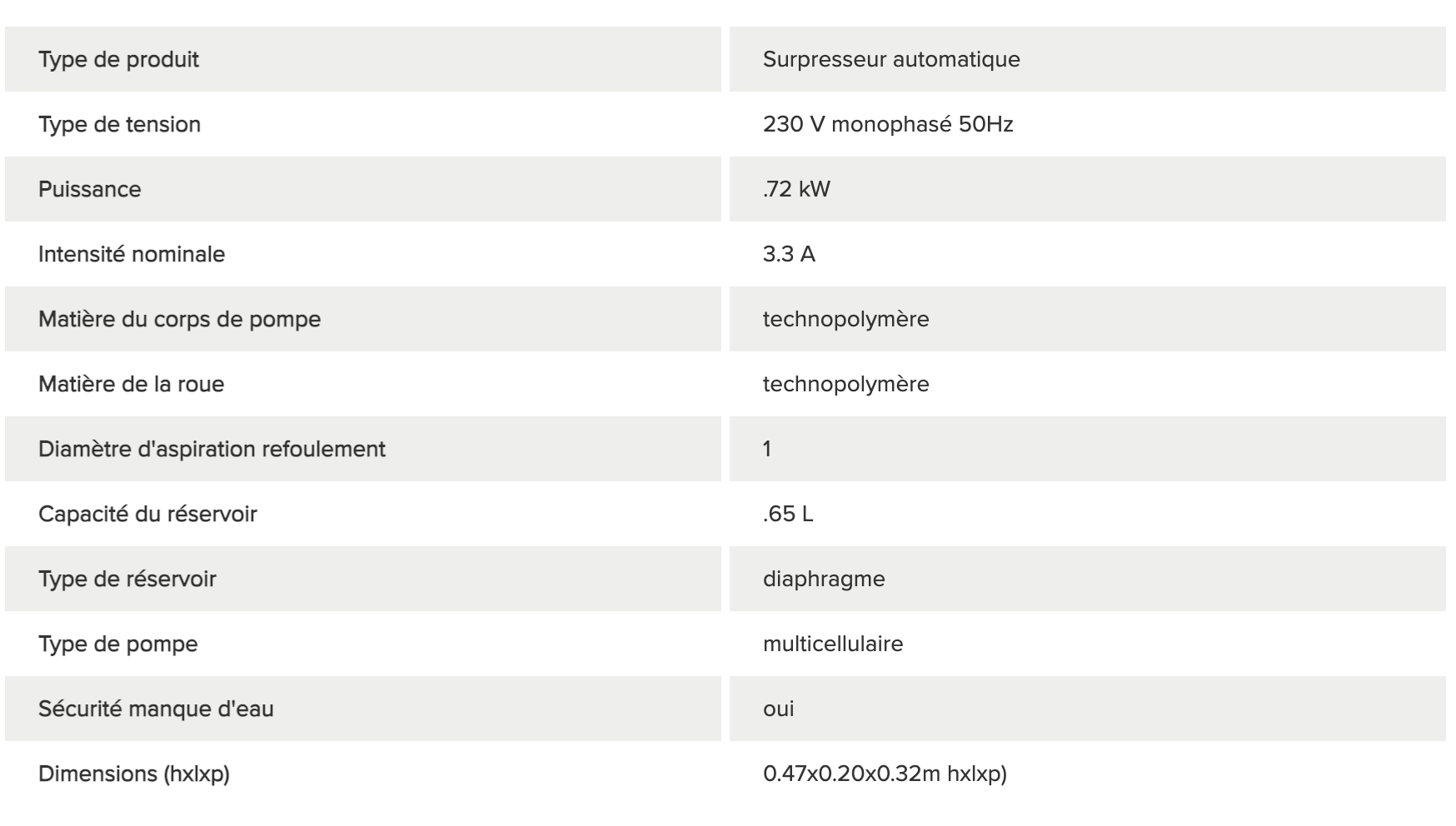This screenshot has height=826, width=1456.
Task: Select the "Diamètre d'aspiration refoulement" label
Action: 212,449
